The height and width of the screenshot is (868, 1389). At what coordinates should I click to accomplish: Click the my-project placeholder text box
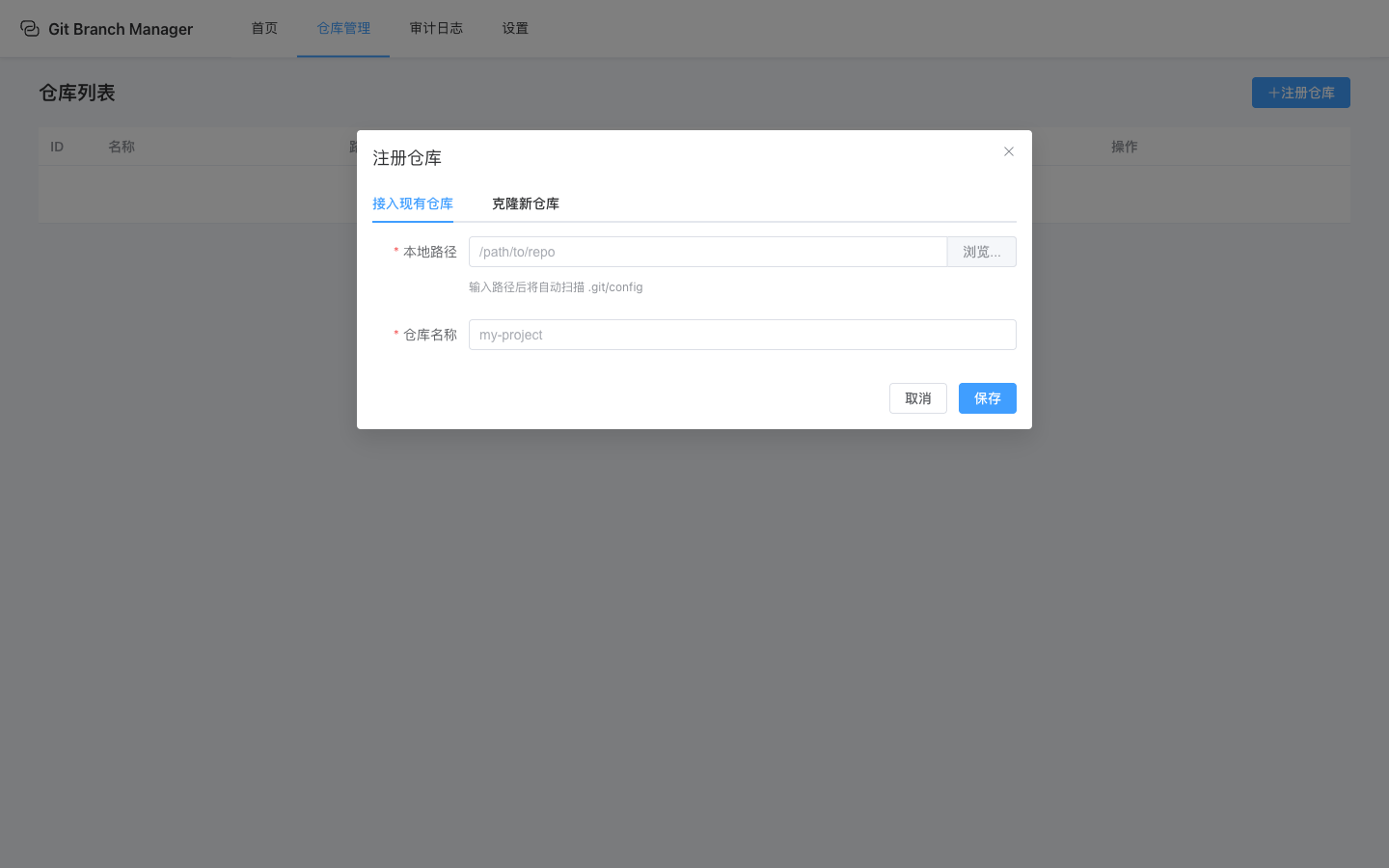click(742, 335)
